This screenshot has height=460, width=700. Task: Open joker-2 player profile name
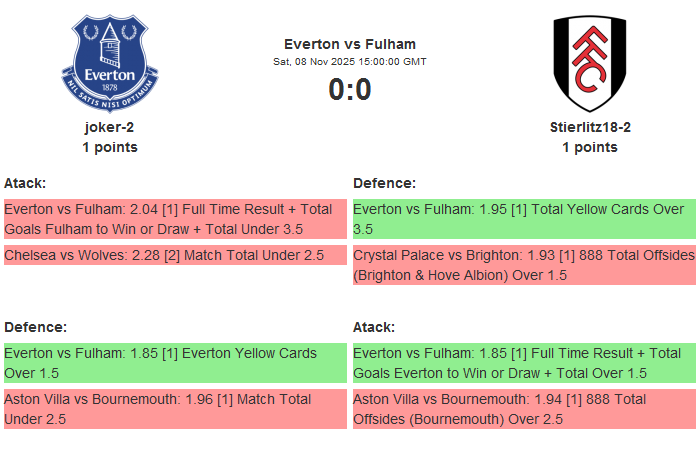110,127
